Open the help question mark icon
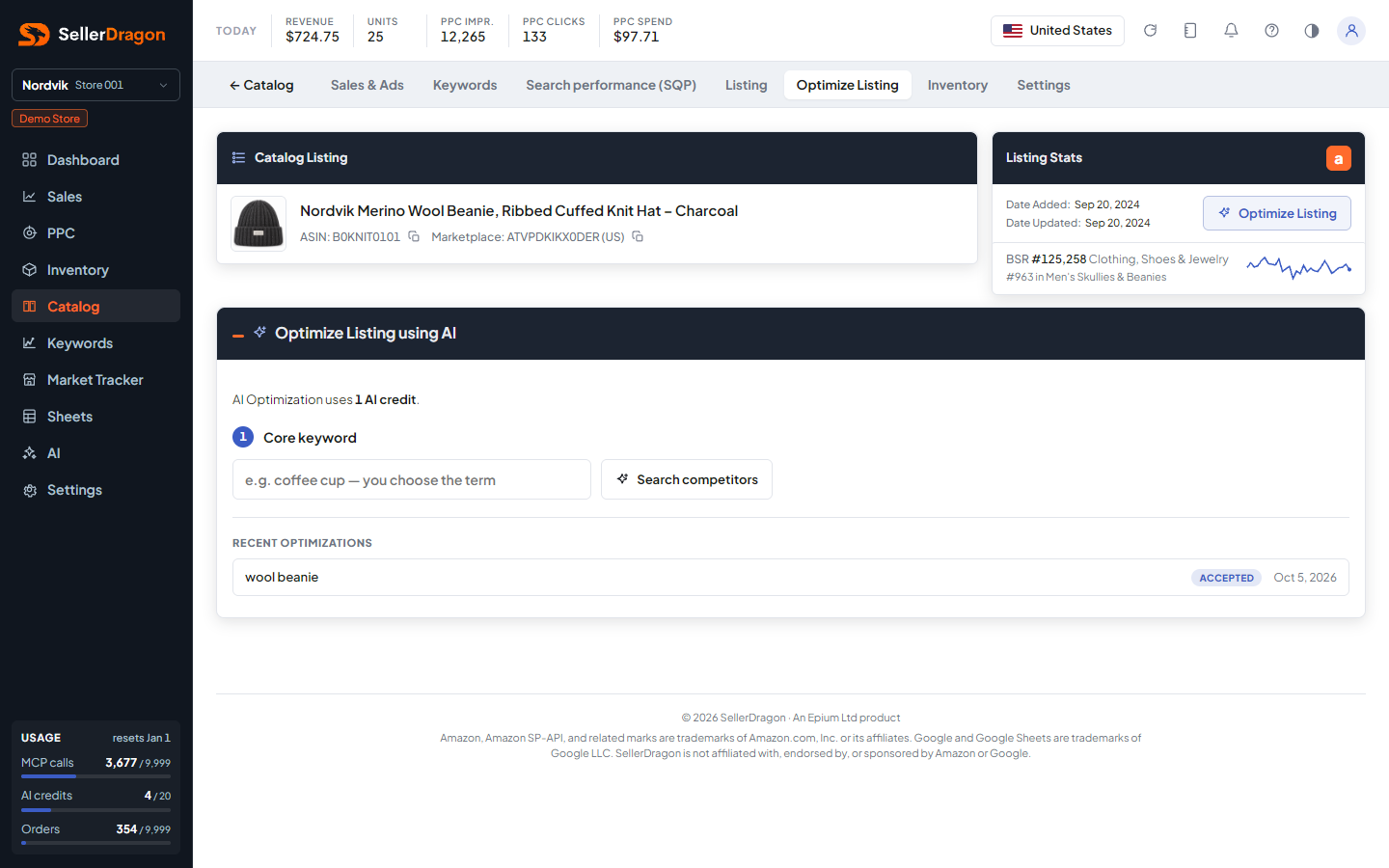This screenshot has height=868, width=1389. coord(1271,31)
